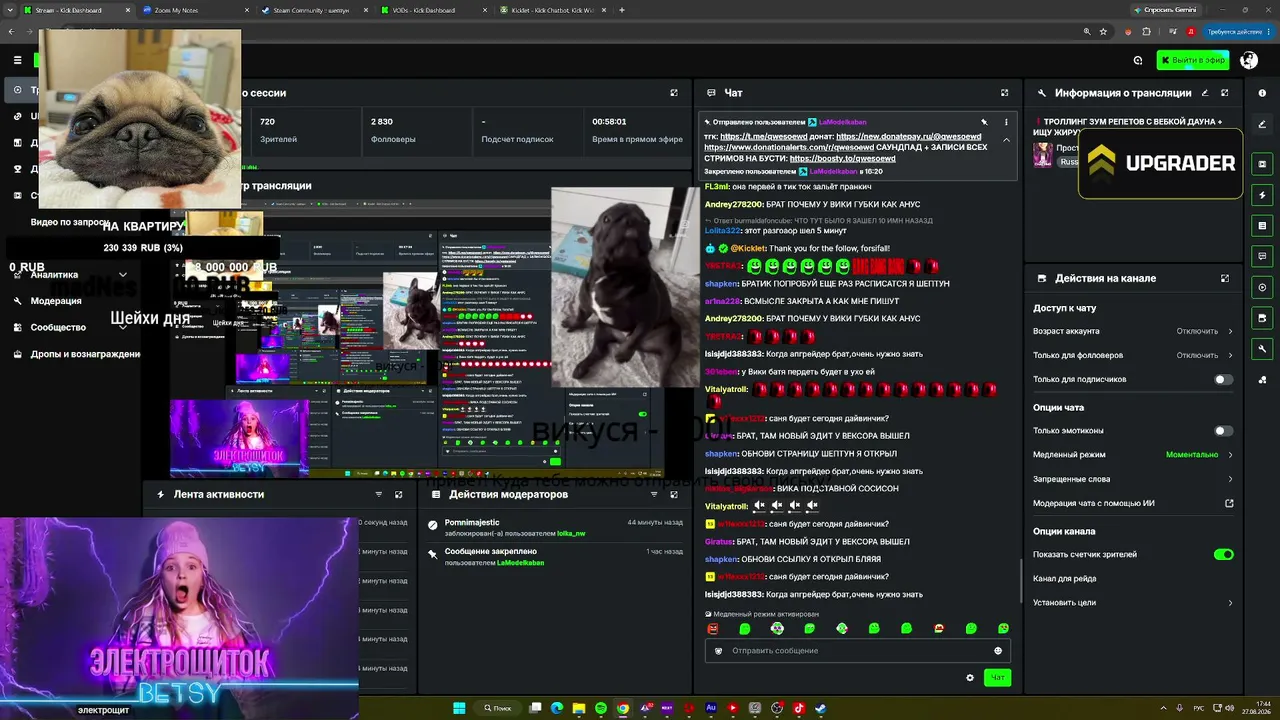Open the Telegram link in pinned message
The height and width of the screenshot is (720, 1280).
point(763,136)
